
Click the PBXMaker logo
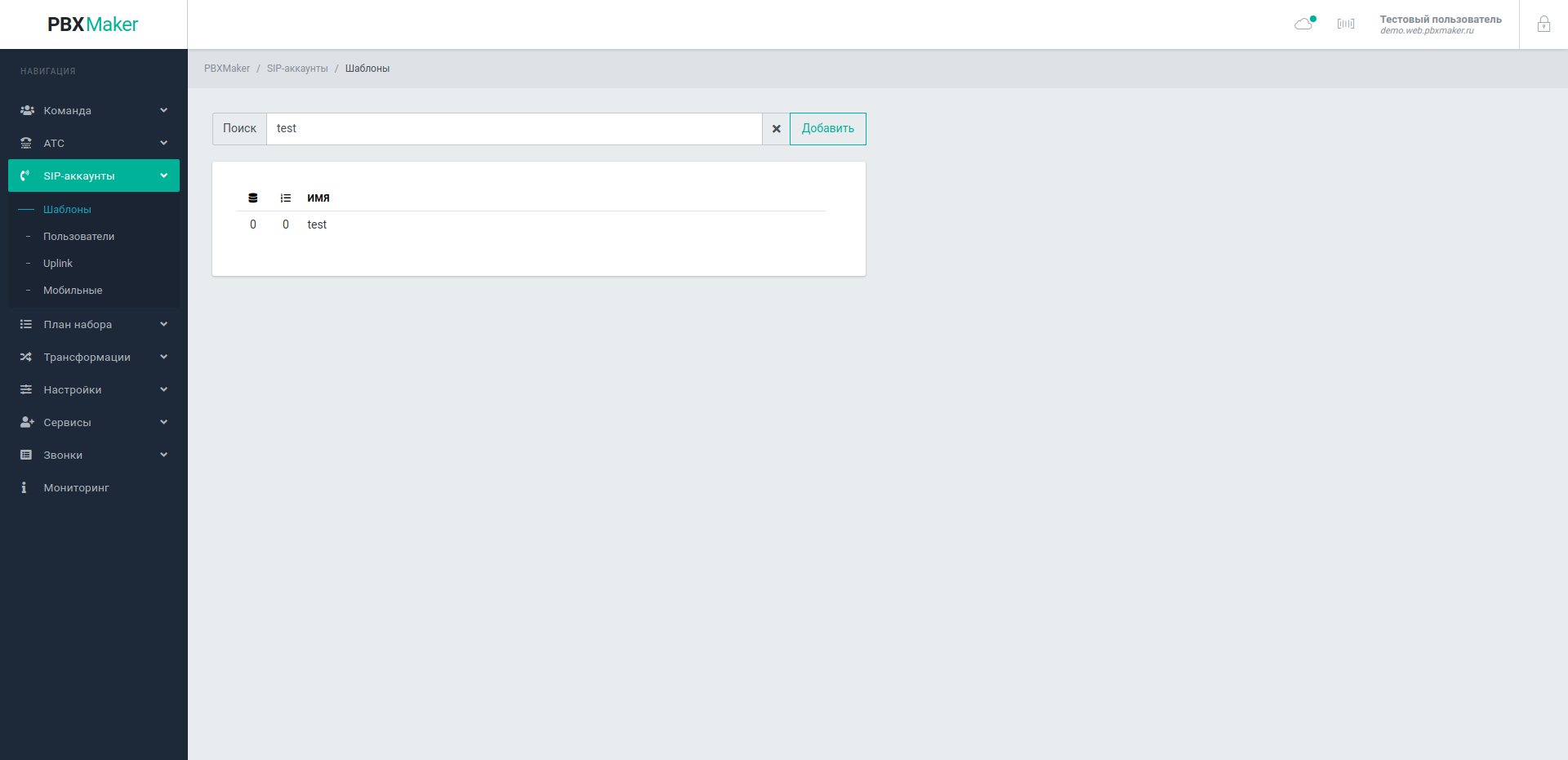click(x=93, y=24)
